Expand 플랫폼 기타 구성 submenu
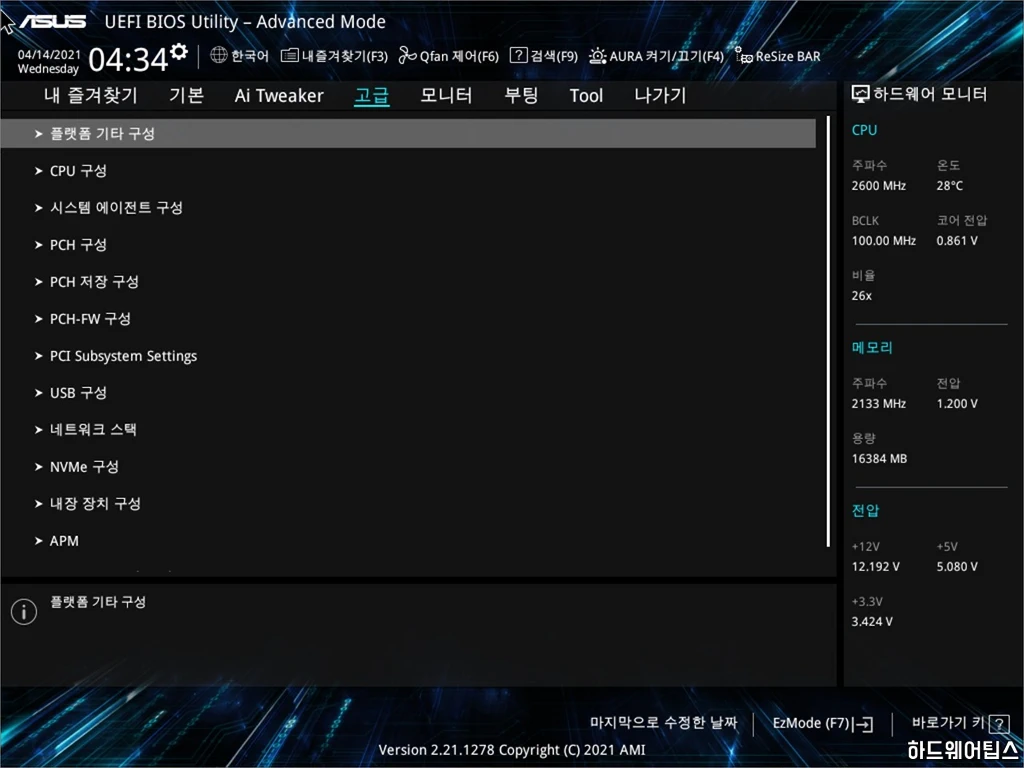Viewport: 1024px width, 768px height. [408, 133]
